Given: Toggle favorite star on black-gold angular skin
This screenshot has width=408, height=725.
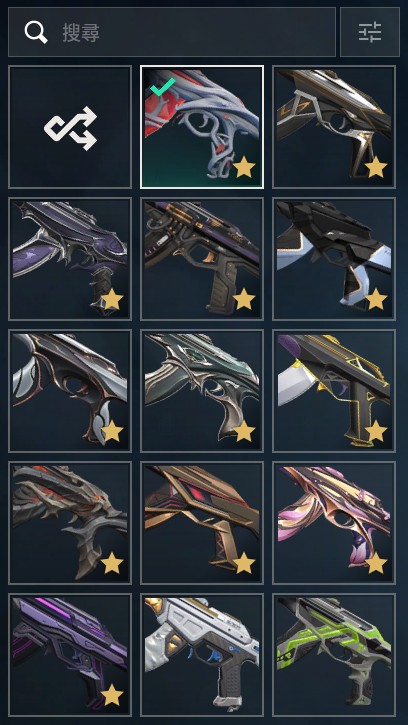Looking at the screenshot, I should 376,167.
